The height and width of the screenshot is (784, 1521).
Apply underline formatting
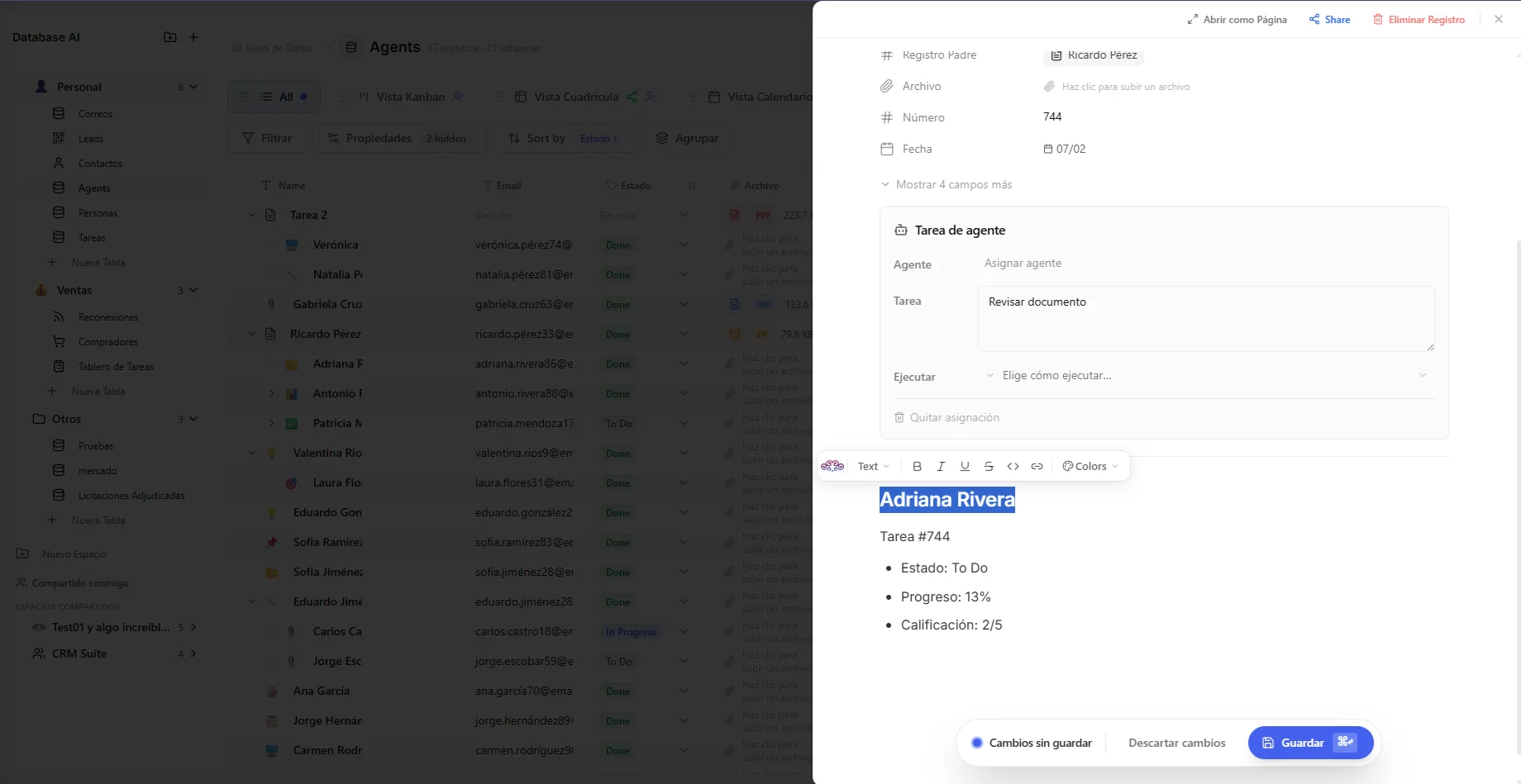pyautogui.click(x=965, y=467)
